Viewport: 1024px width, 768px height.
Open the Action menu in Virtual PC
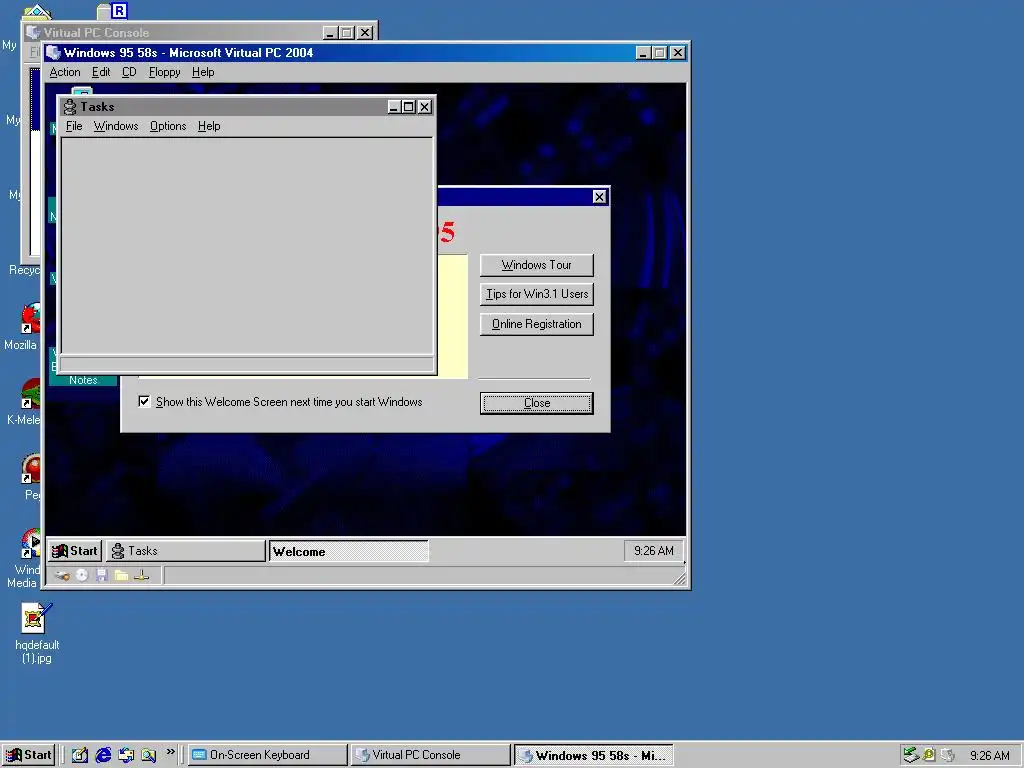pos(65,72)
